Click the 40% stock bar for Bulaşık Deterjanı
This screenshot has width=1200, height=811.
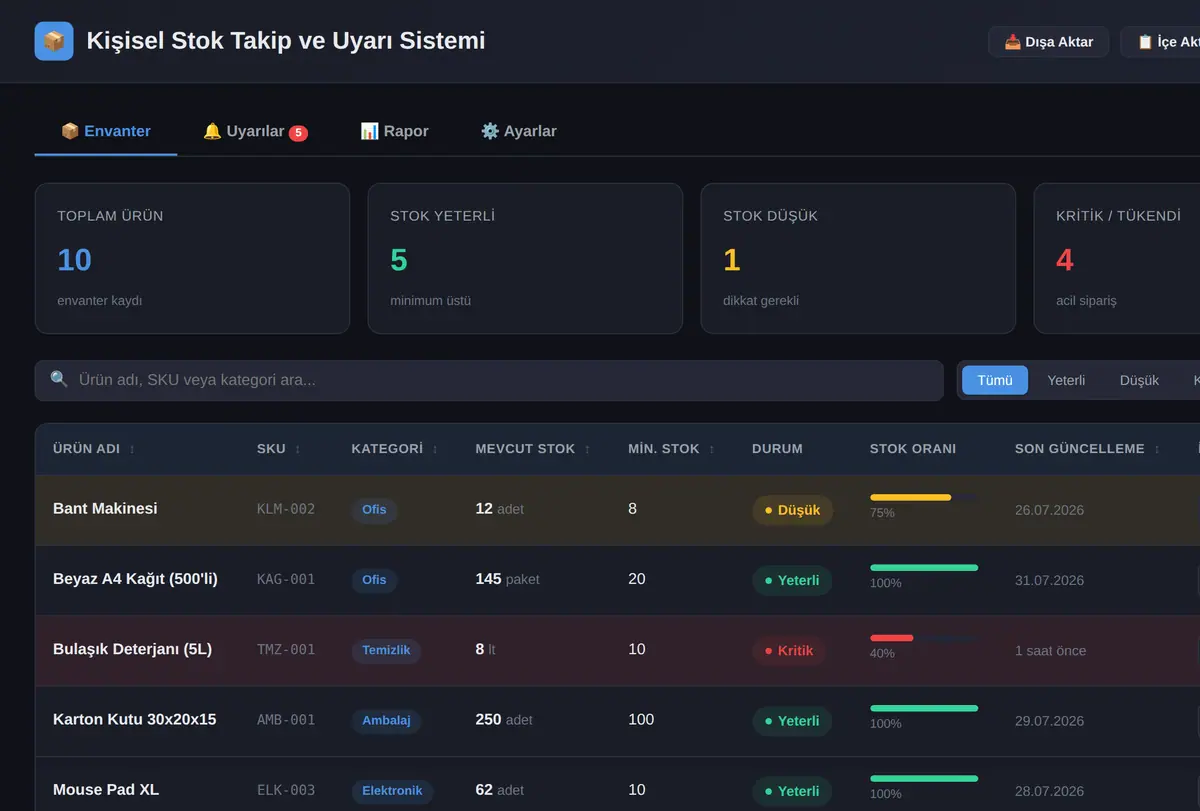[x=924, y=637]
